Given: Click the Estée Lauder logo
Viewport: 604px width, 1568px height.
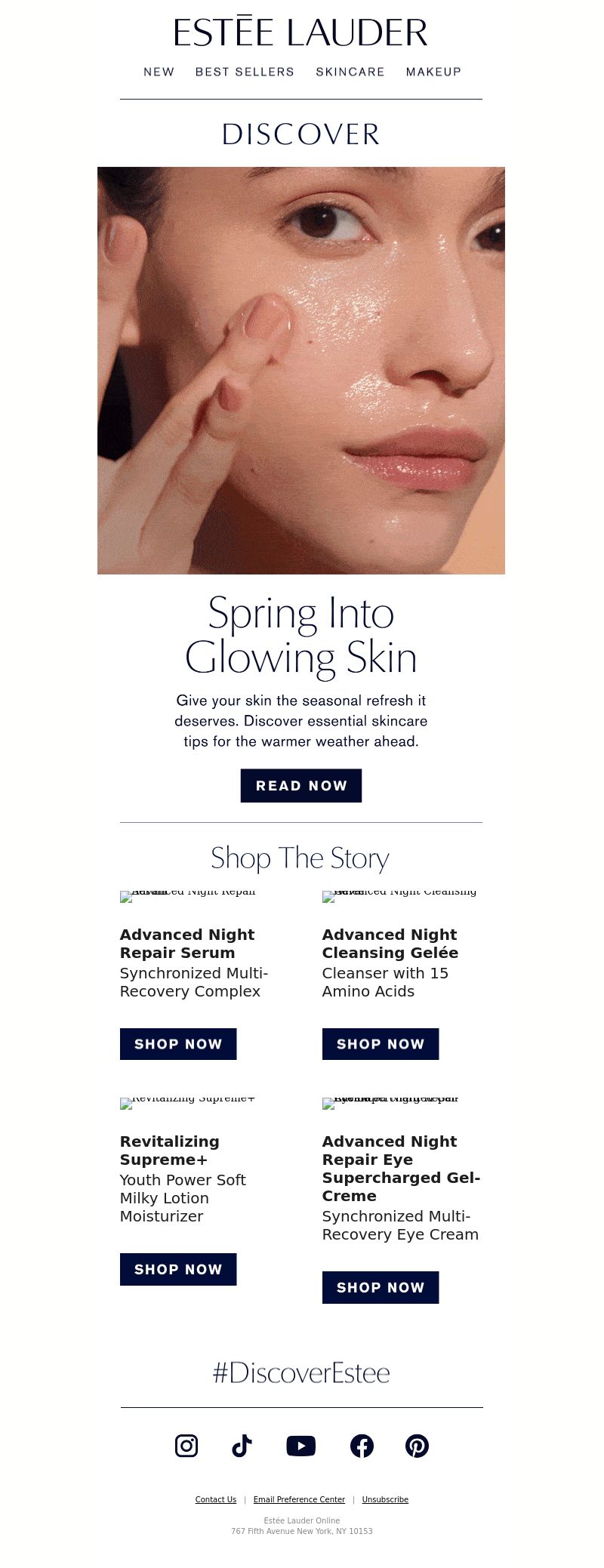Looking at the screenshot, I should tap(300, 33).
